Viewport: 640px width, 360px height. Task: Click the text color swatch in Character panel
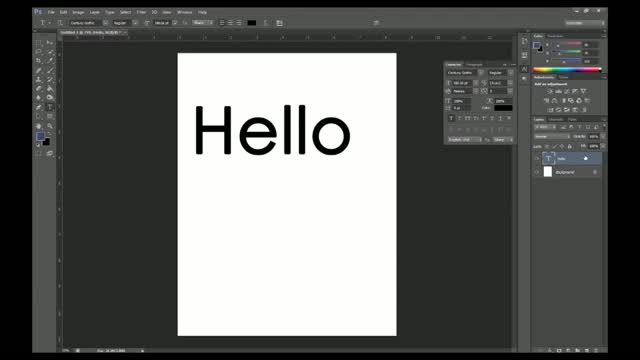[503, 108]
